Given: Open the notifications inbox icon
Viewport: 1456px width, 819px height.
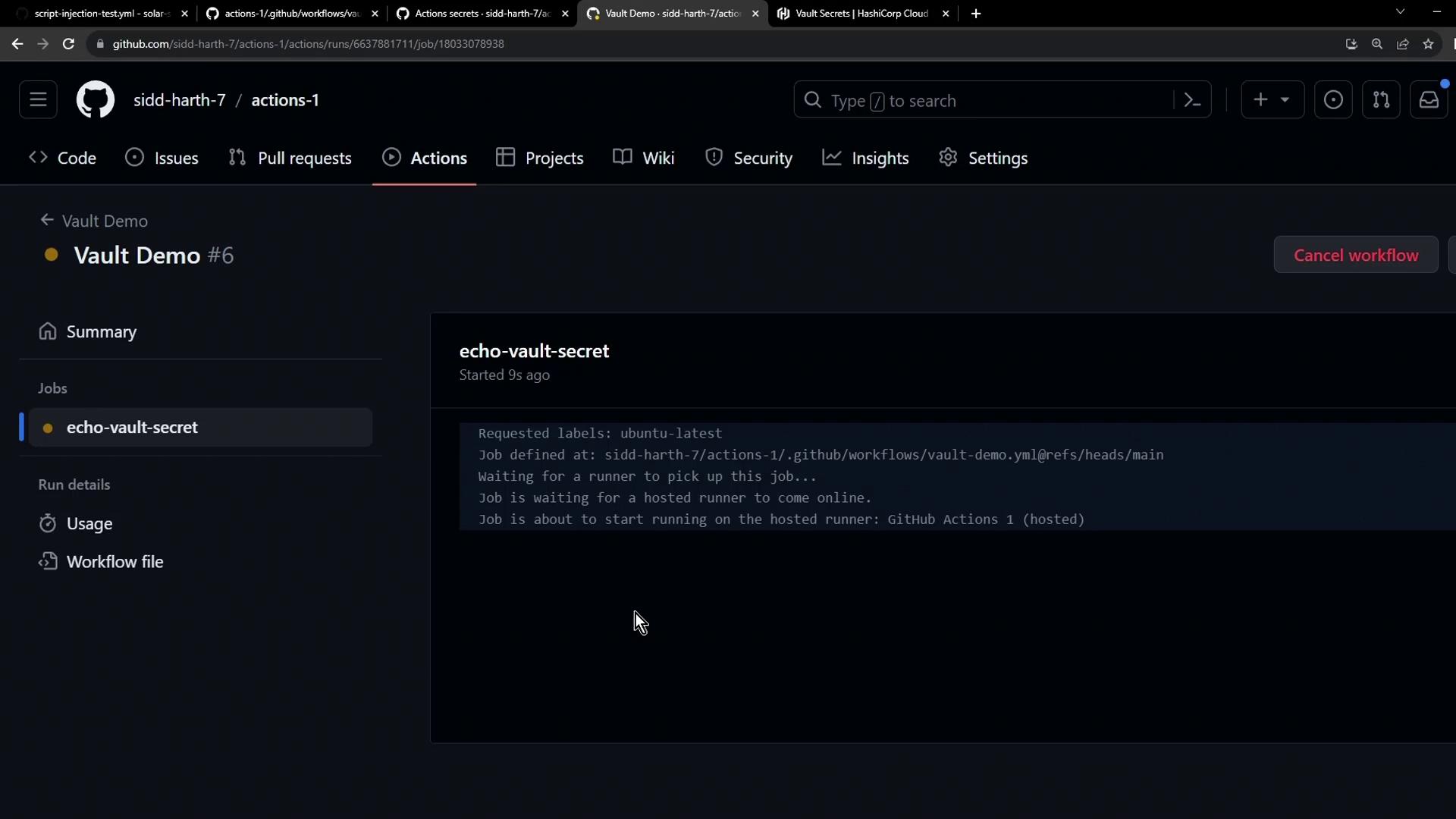Looking at the screenshot, I should click(x=1429, y=100).
